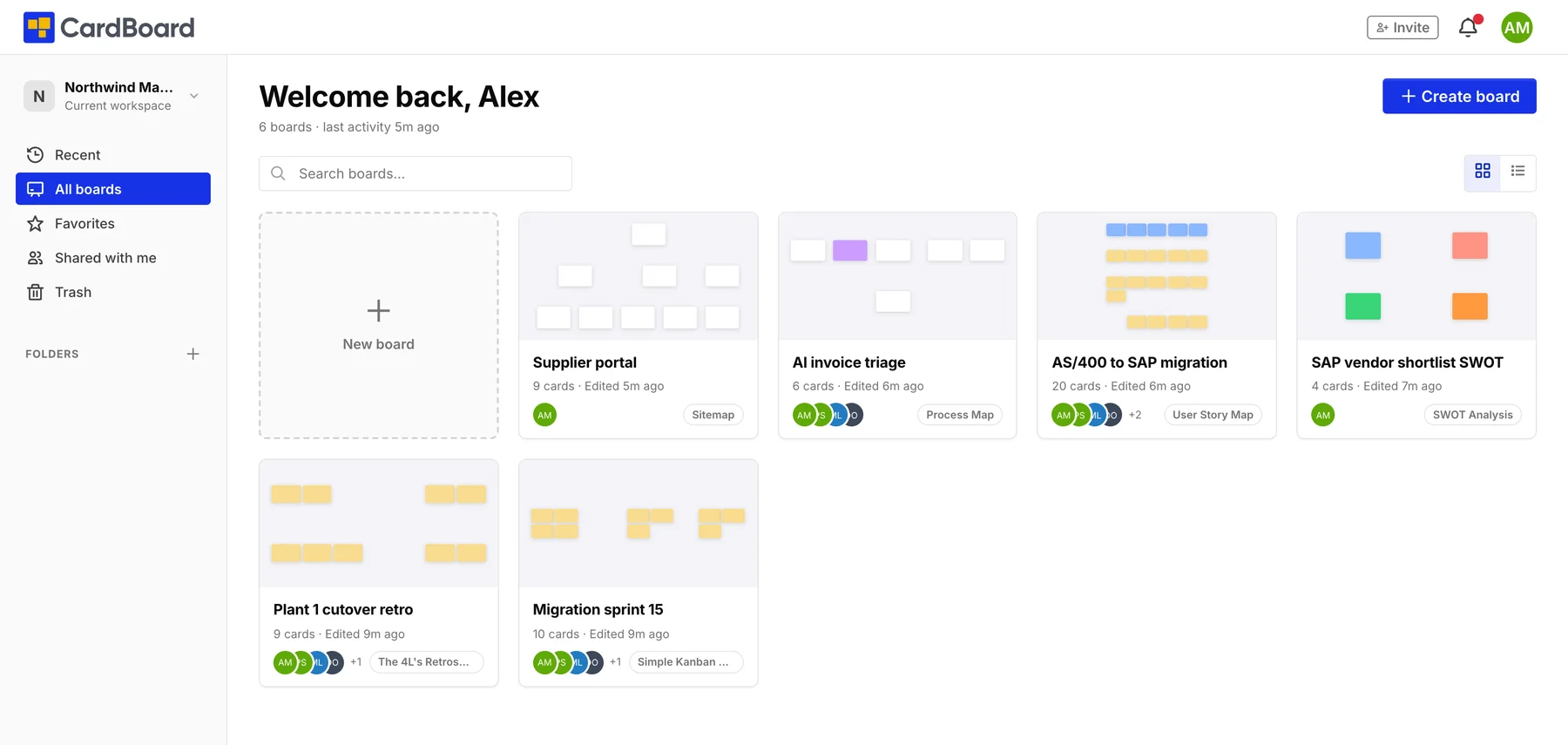Open the SAP vendor shortlist SWOT thumbnail
This screenshot has width=1568, height=745.
click(1416, 276)
